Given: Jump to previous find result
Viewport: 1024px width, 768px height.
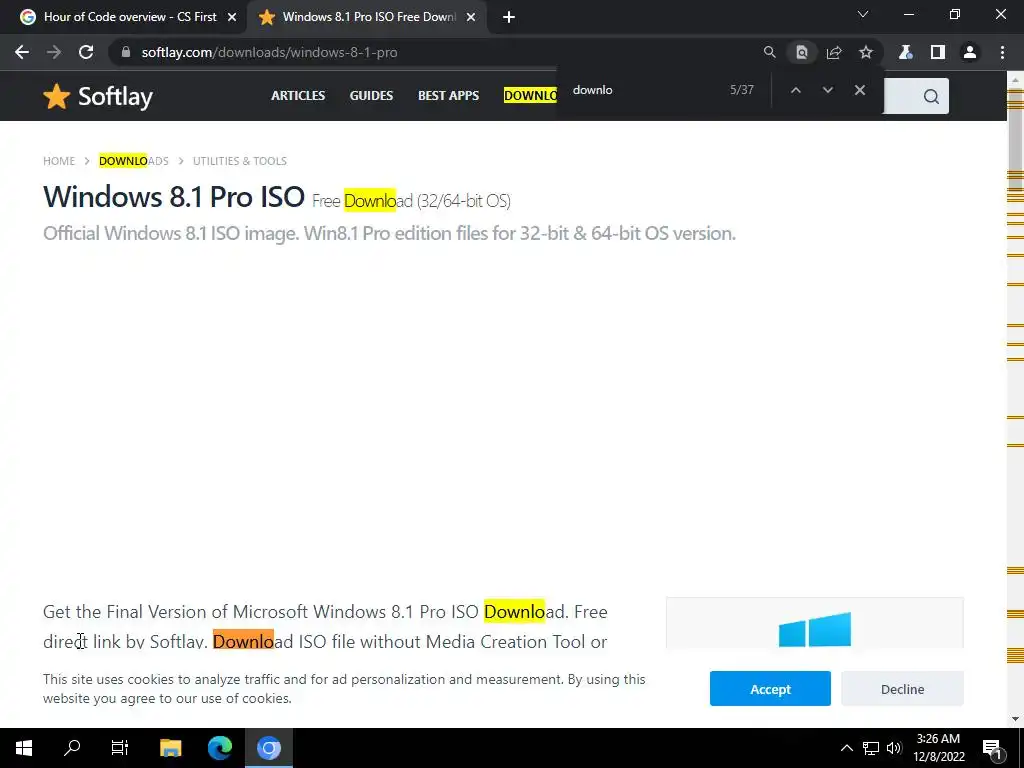Looking at the screenshot, I should (x=795, y=90).
